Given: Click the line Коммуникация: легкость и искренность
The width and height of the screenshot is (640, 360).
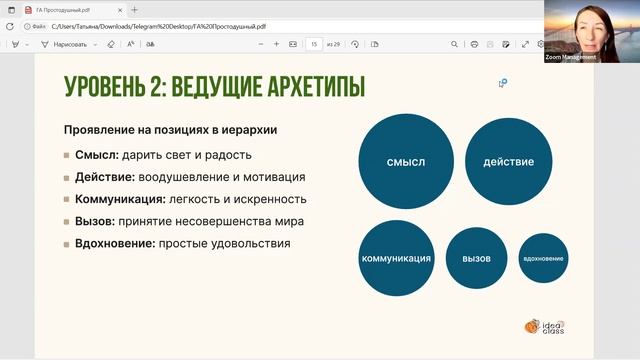Looking at the screenshot, I should pyautogui.click(x=191, y=199).
